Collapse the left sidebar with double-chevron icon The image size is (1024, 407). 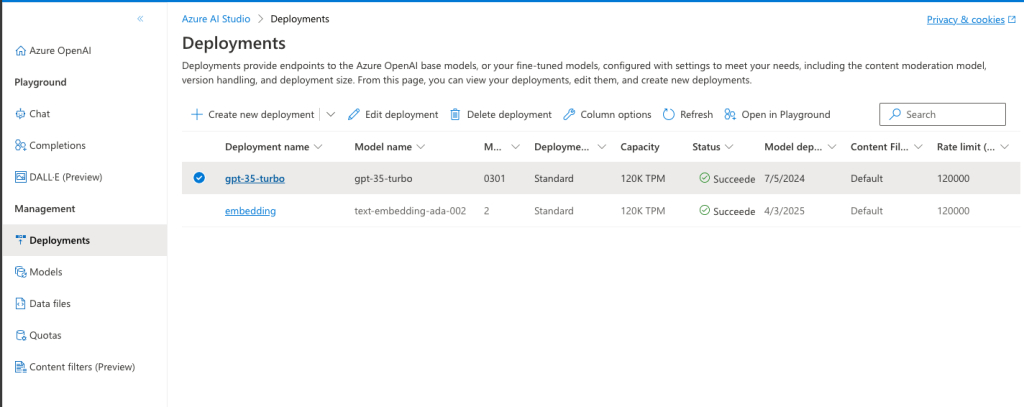point(141,19)
